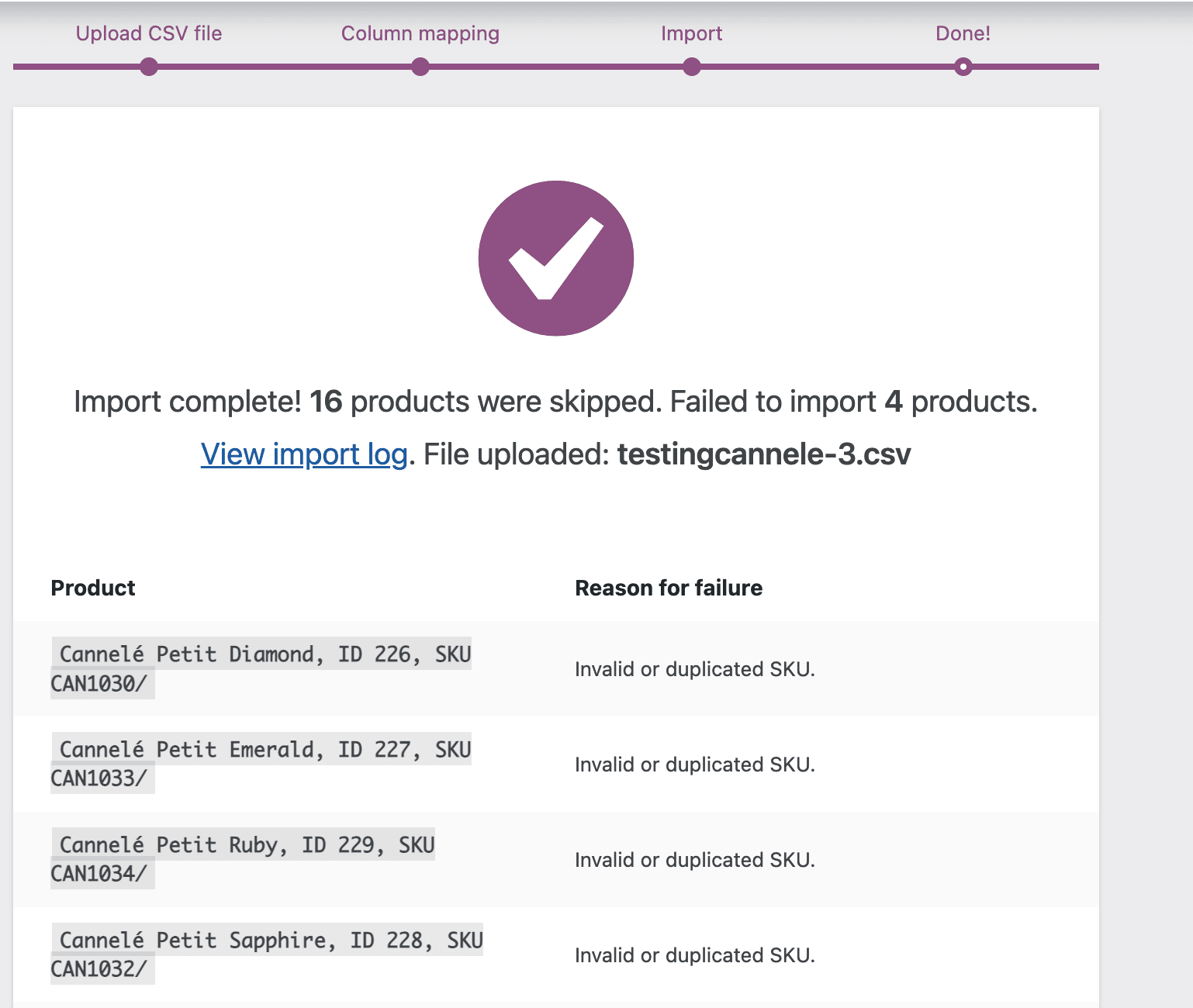Select the Import step marker
This screenshot has height=1008, width=1193.
point(691,67)
